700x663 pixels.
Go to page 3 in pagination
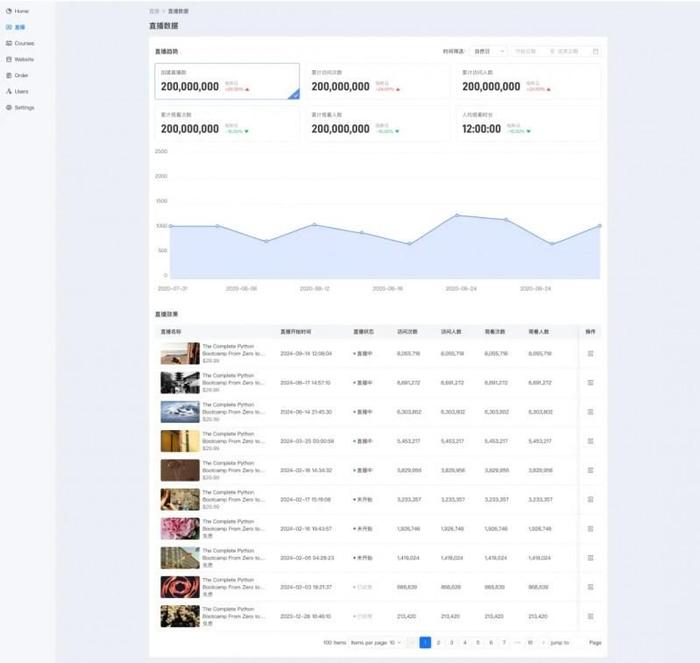point(451,643)
